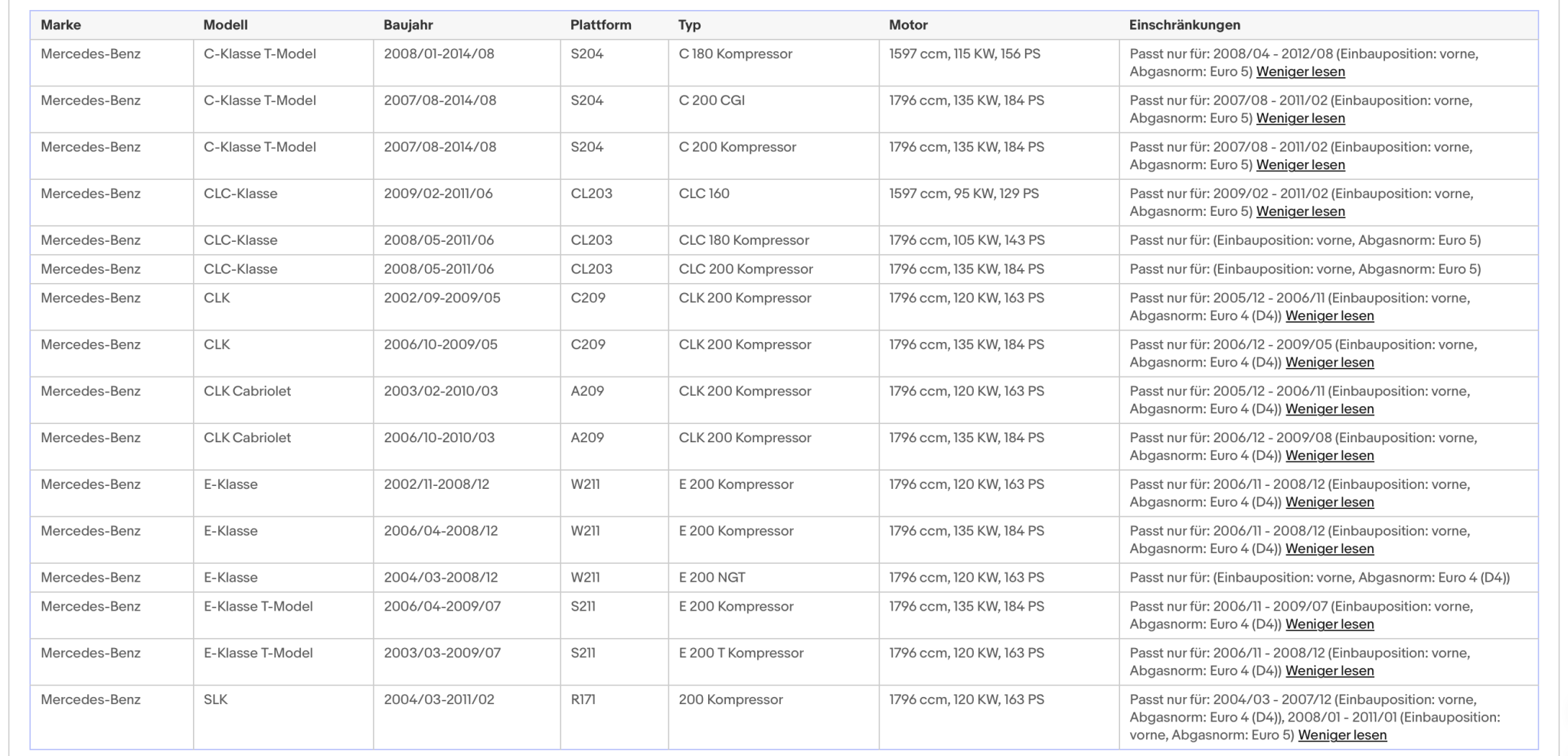Click Weniger lesen in CLC 160 row
This screenshot has height=756, width=1568.
point(1300,212)
